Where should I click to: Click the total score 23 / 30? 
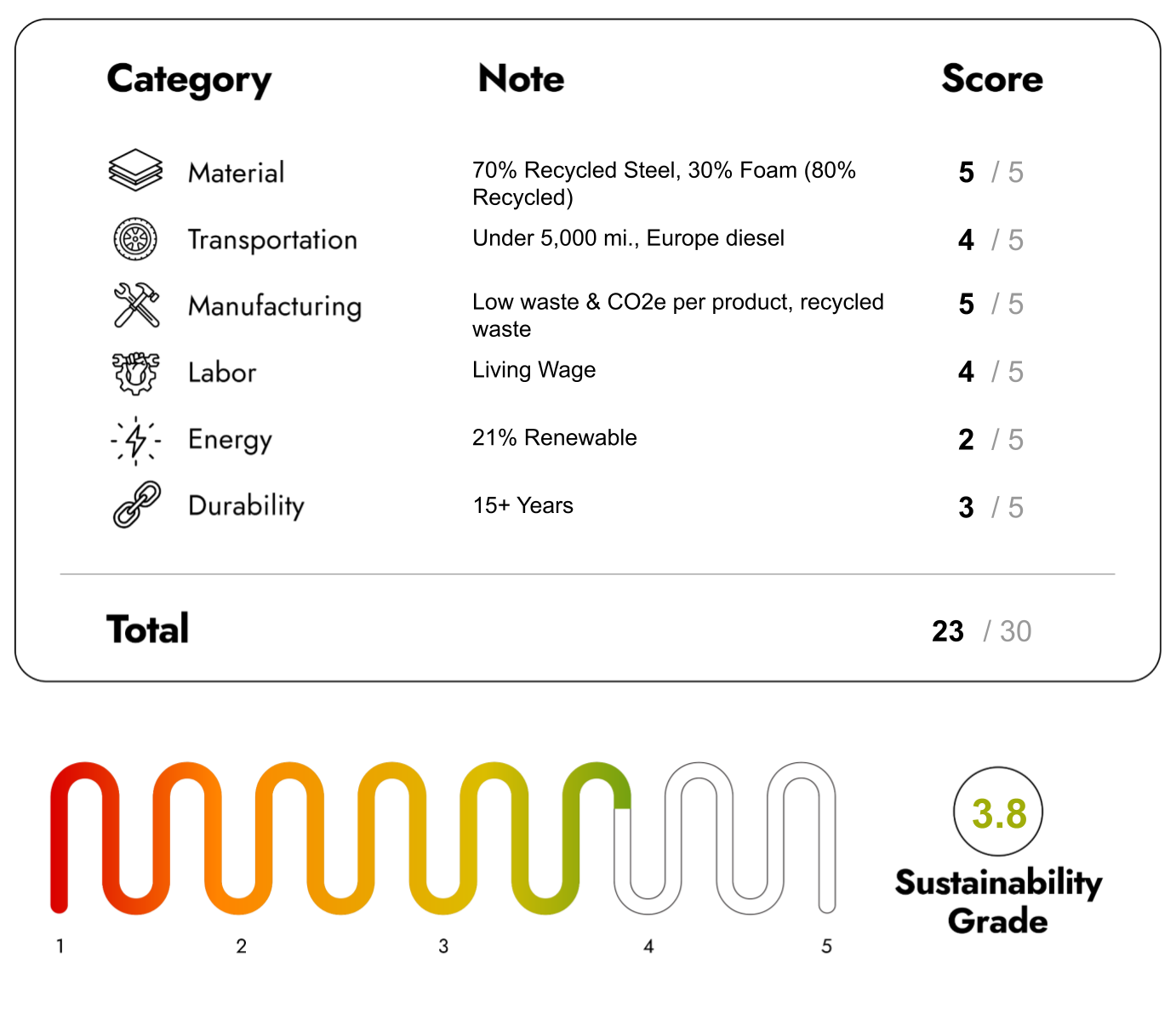(x=980, y=631)
